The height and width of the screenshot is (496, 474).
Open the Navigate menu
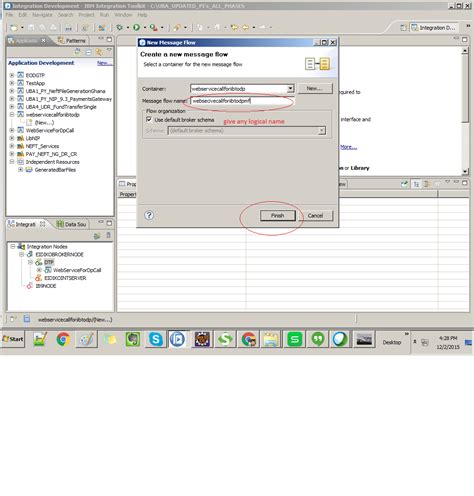point(42,15)
